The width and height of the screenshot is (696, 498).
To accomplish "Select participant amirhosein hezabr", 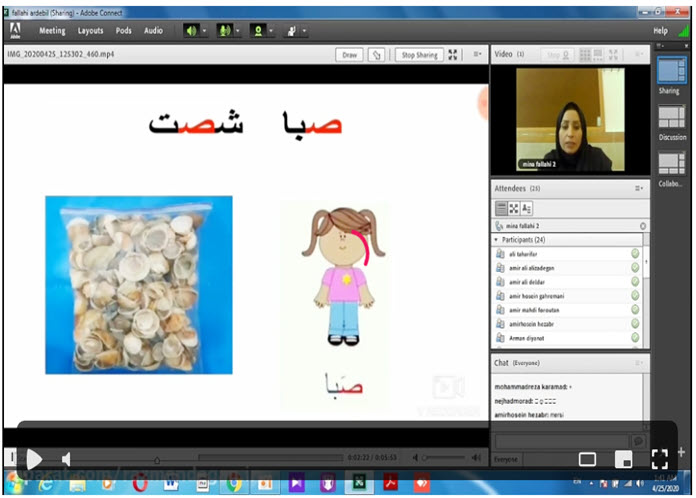I will [567, 324].
